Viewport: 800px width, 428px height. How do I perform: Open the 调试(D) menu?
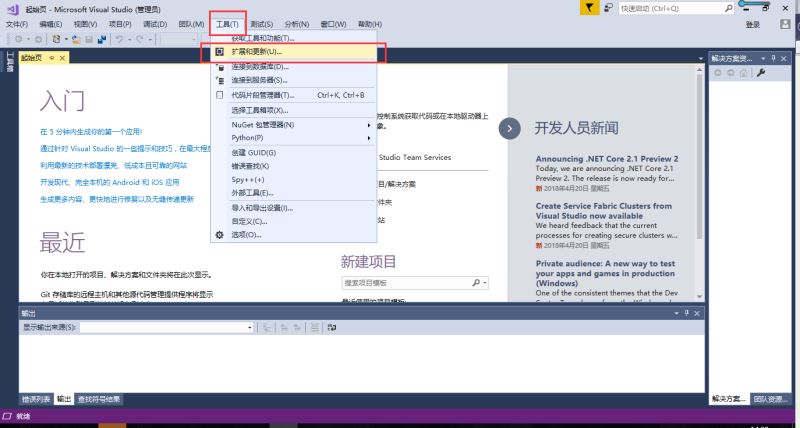point(155,24)
